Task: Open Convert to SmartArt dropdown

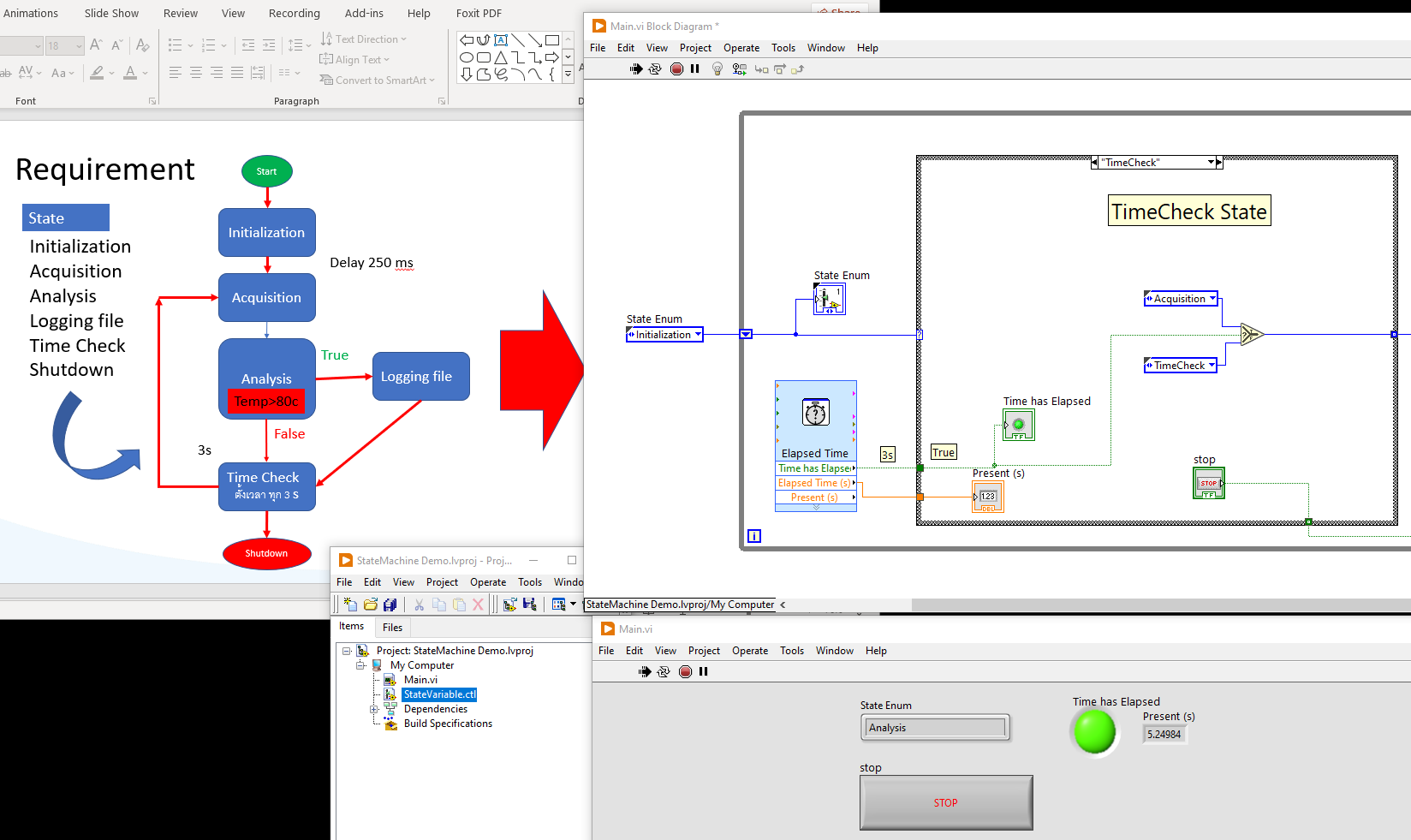Action: click(x=378, y=80)
